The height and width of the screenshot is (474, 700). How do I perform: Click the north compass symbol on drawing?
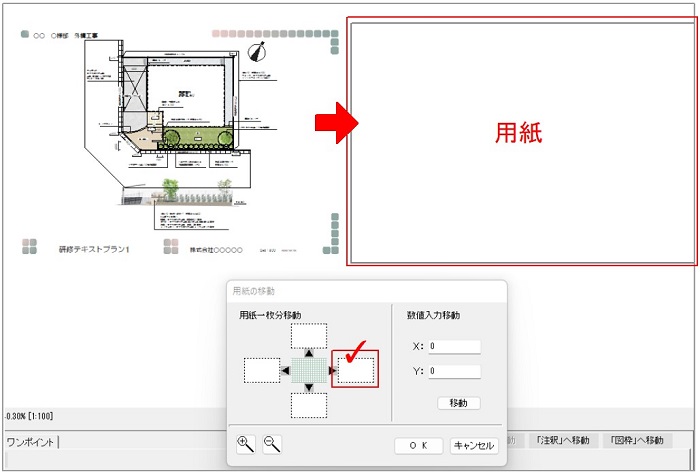point(257,52)
